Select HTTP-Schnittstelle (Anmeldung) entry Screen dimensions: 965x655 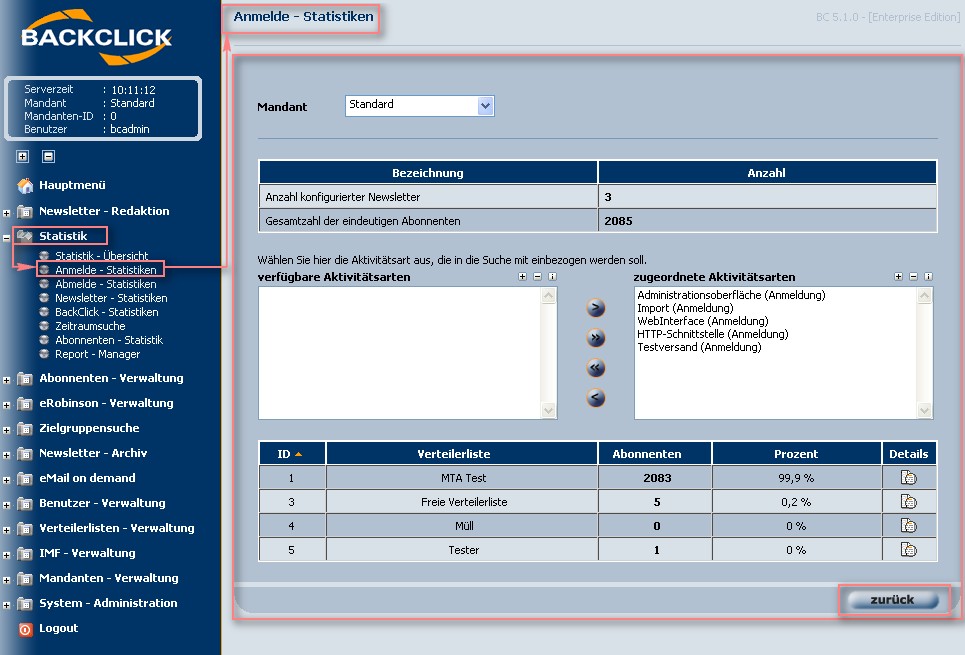point(712,334)
